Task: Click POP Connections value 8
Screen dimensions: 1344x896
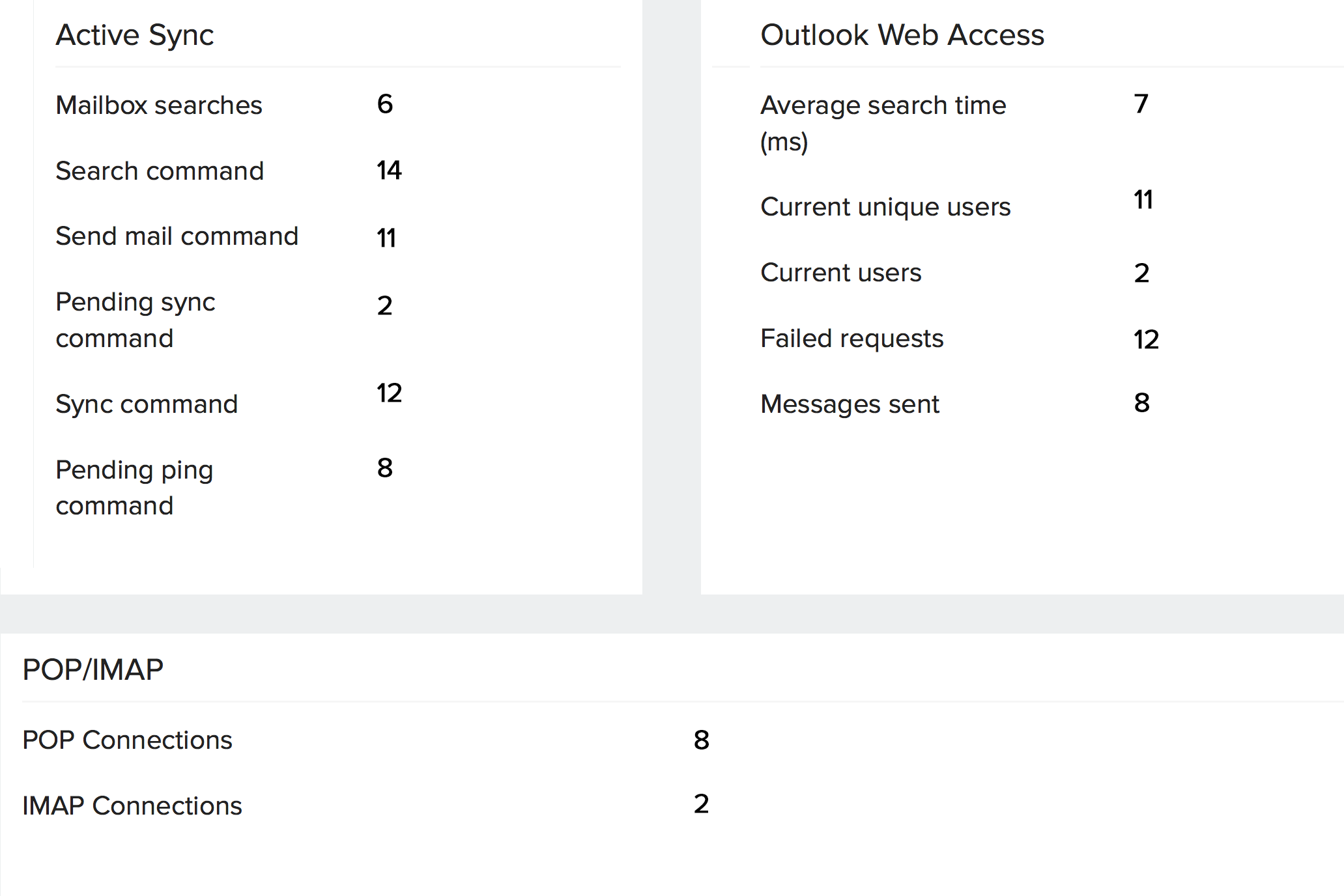Action: (701, 740)
